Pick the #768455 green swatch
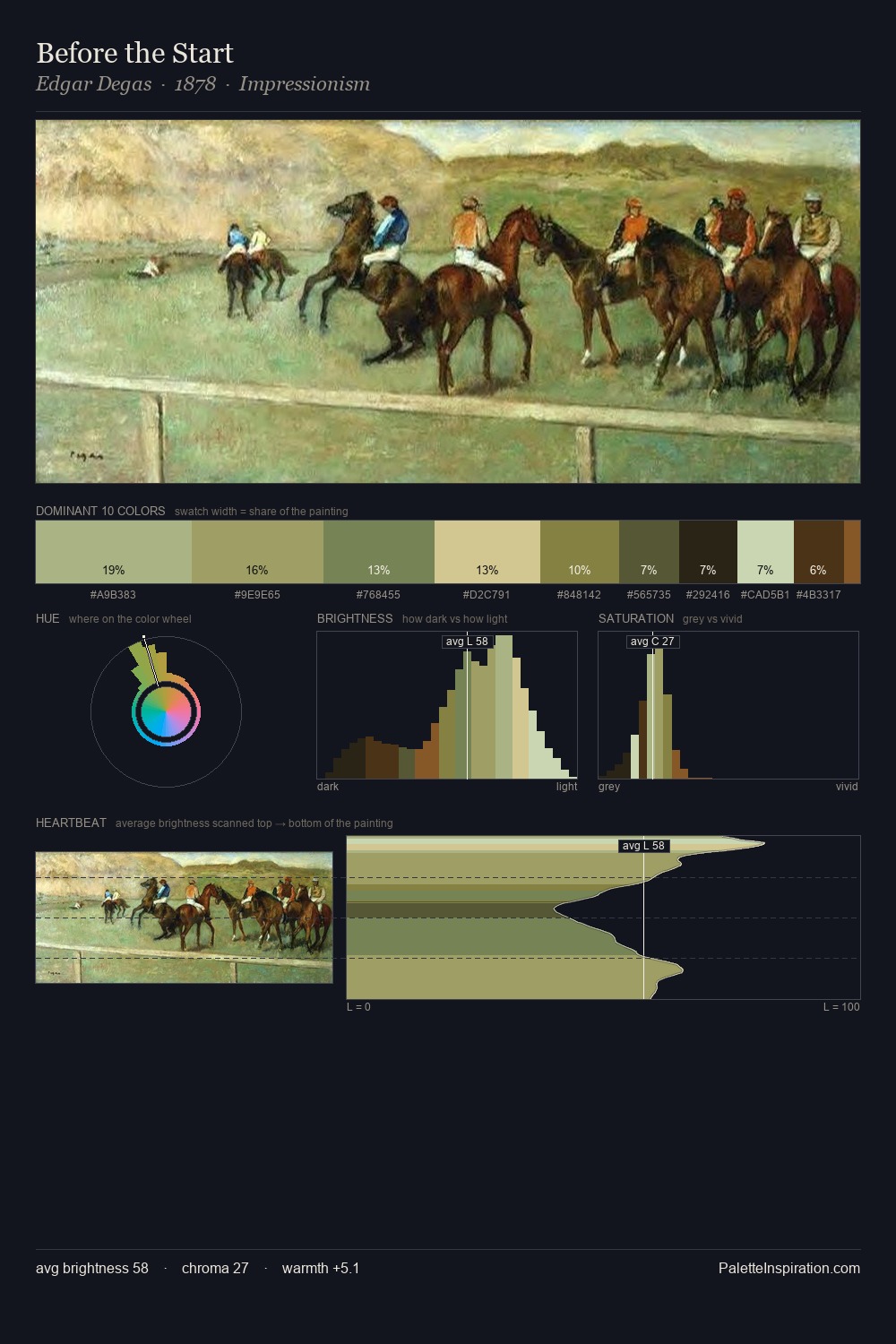 point(379,552)
